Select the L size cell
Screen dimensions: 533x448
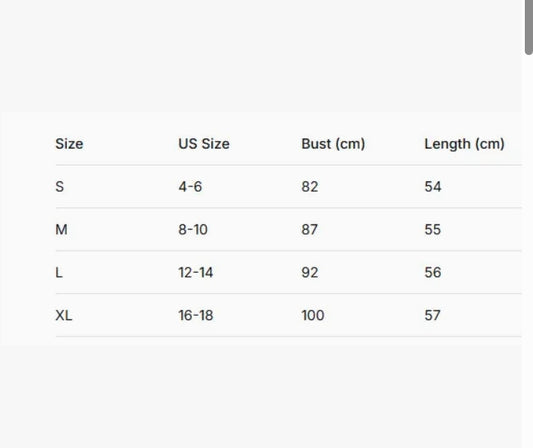(59, 272)
